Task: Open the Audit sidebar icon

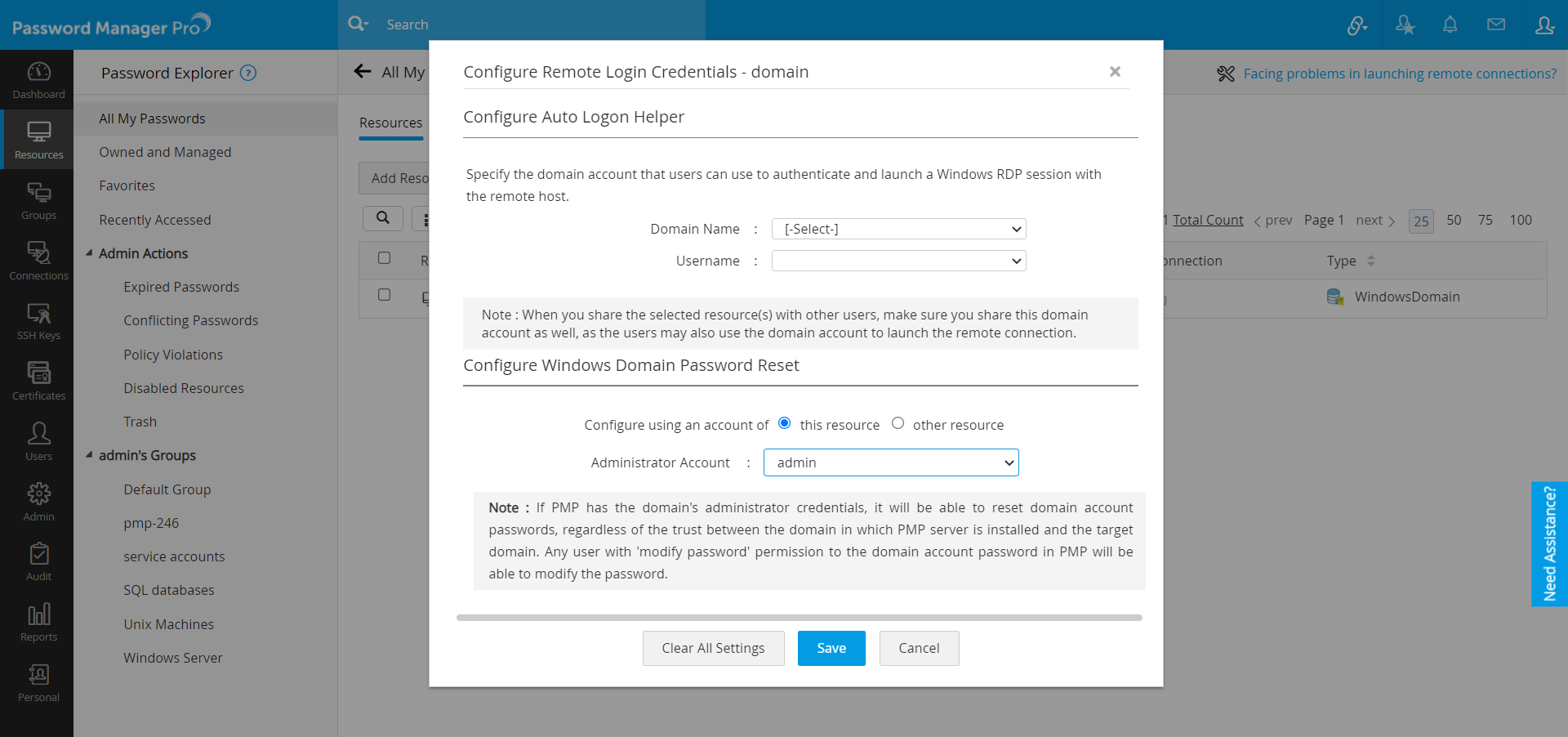Action: point(38,562)
